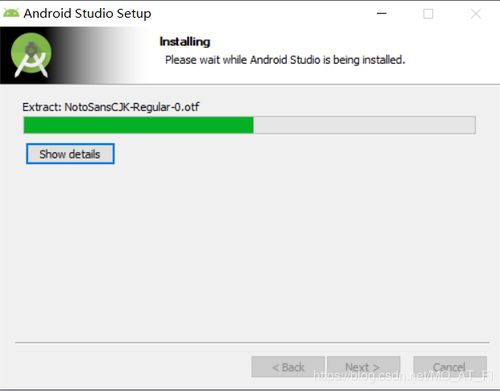The height and width of the screenshot is (391, 500).
Task: Click the green Android Studio compass logo
Action: tap(31, 55)
